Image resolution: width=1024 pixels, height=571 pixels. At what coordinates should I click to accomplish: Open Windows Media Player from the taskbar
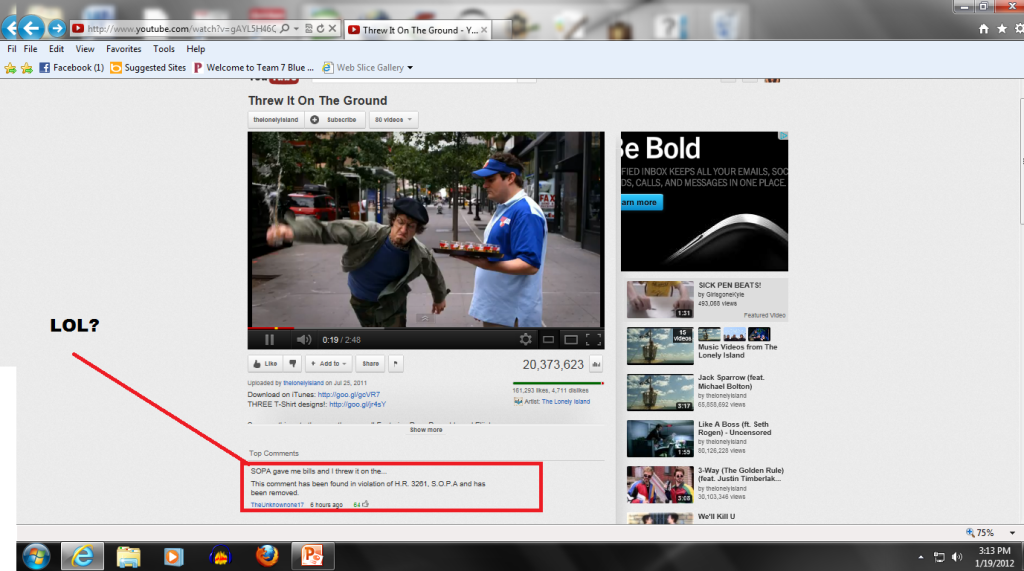pyautogui.click(x=174, y=557)
